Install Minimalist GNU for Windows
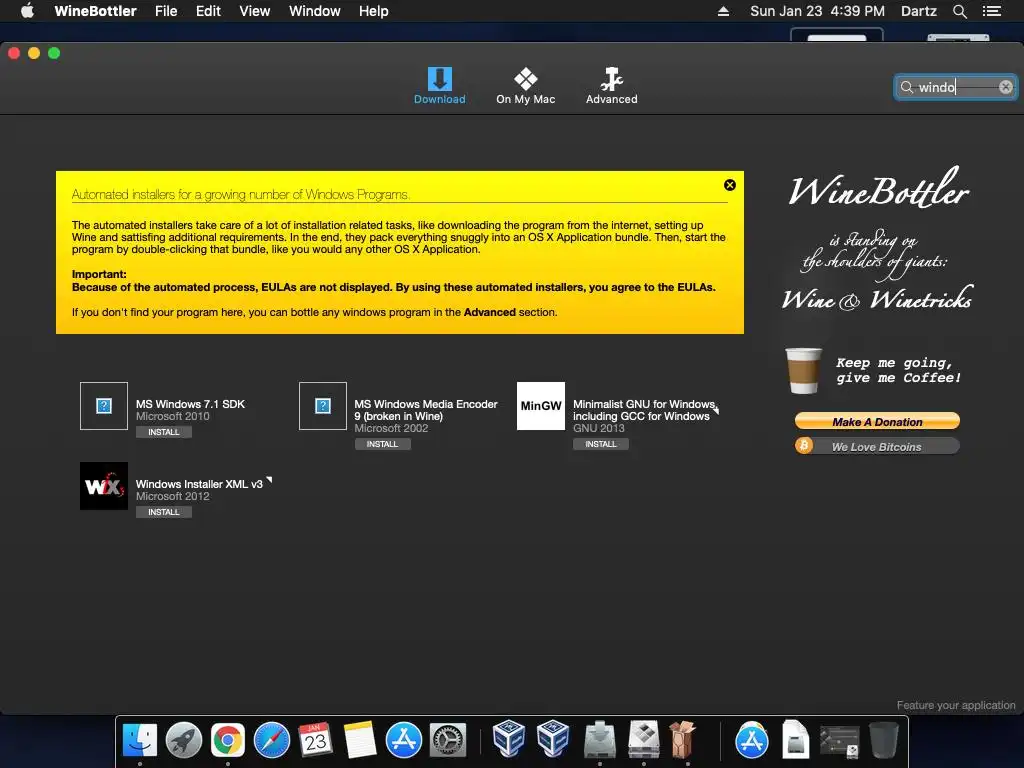This screenshot has height=768, width=1024. 601,444
